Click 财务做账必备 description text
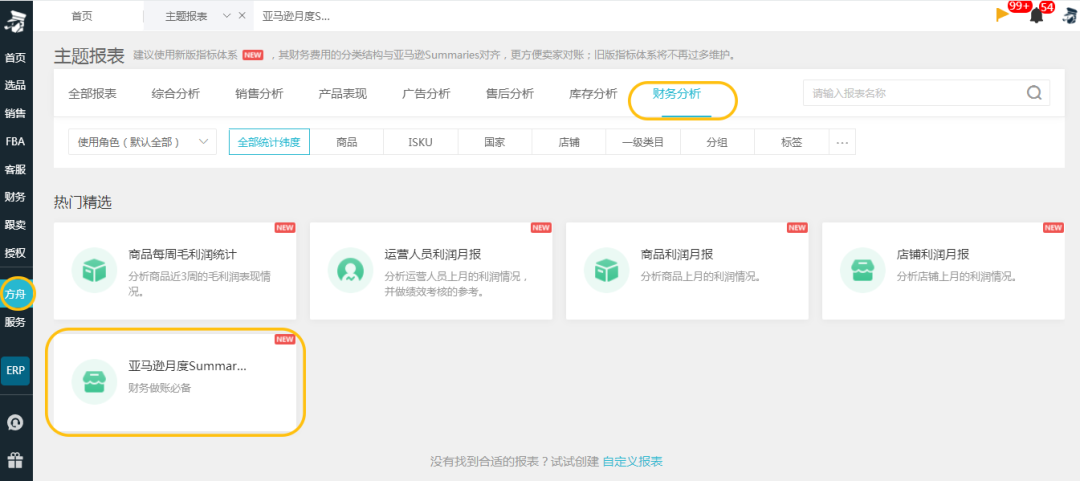Screen dimensions: 1080x481 click(x=160, y=388)
